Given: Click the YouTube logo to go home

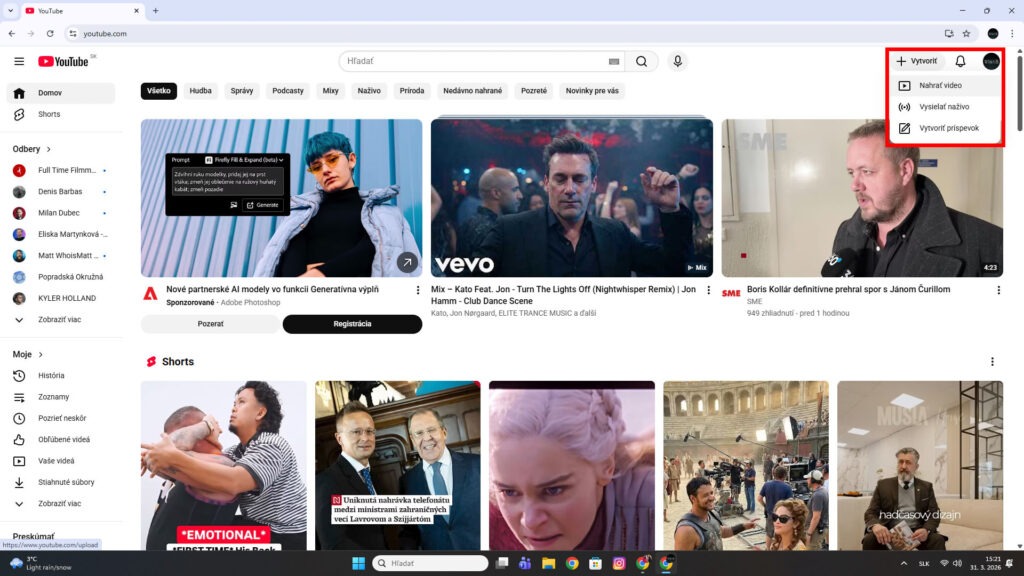Looking at the screenshot, I should [x=60, y=61].
